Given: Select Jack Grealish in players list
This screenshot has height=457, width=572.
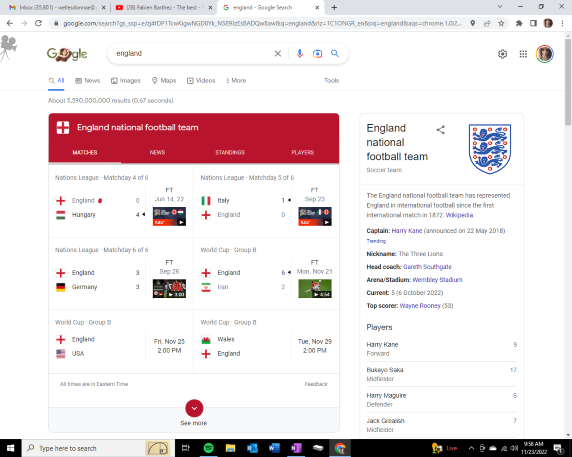Looking at the screenshot, I should (x=441, y=425).
